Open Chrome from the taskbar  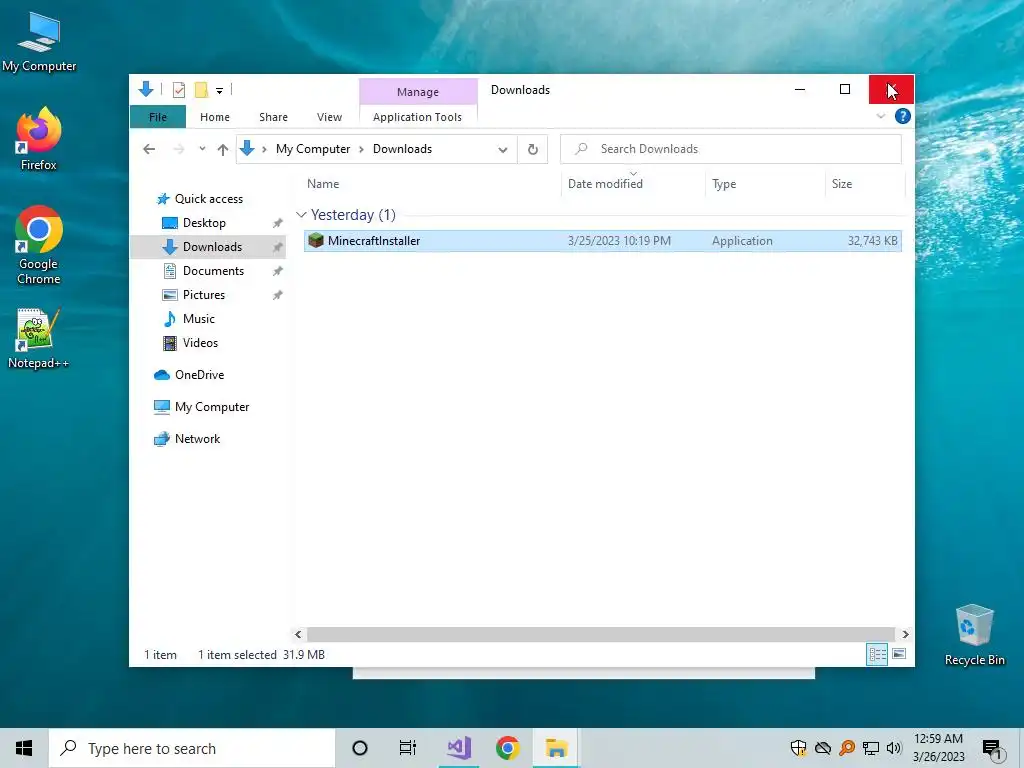[x=507, y=748]
